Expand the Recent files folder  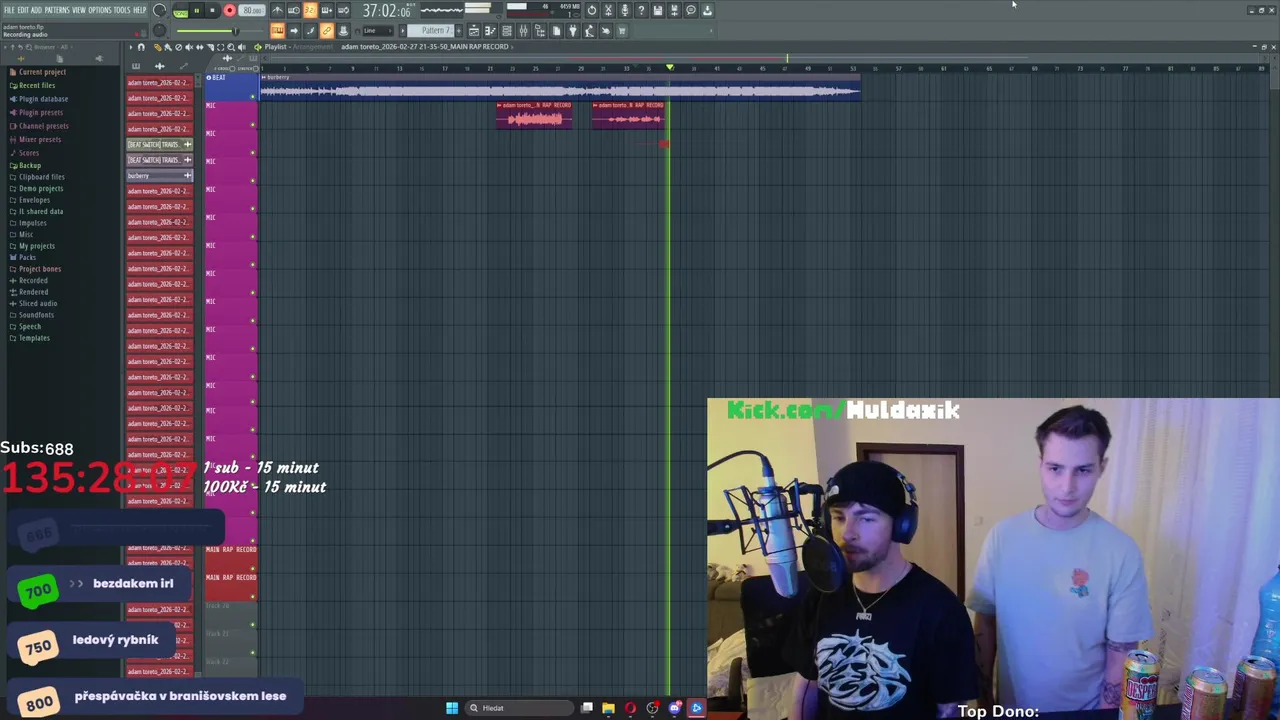[x=37, y=85]
